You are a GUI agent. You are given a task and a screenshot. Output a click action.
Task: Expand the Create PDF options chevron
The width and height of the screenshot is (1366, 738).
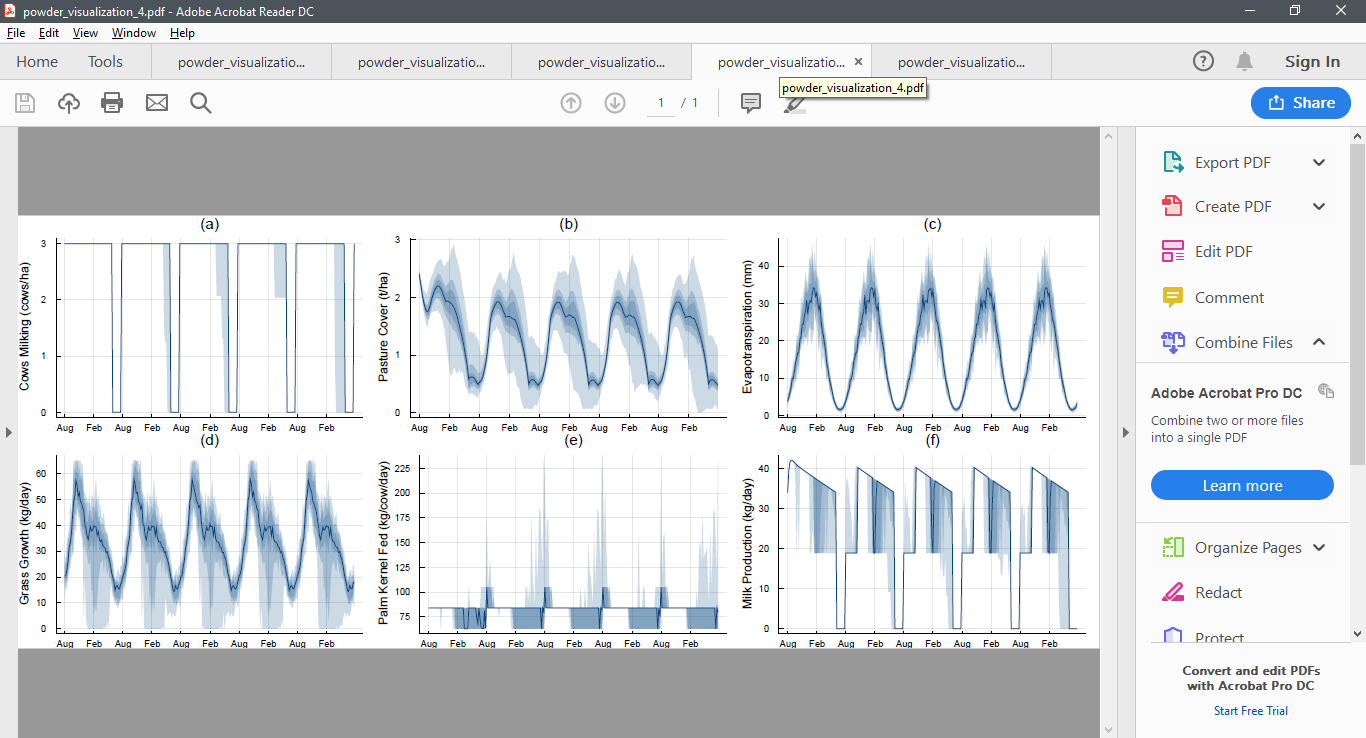pyautogui.click(x=1319, y=207)
